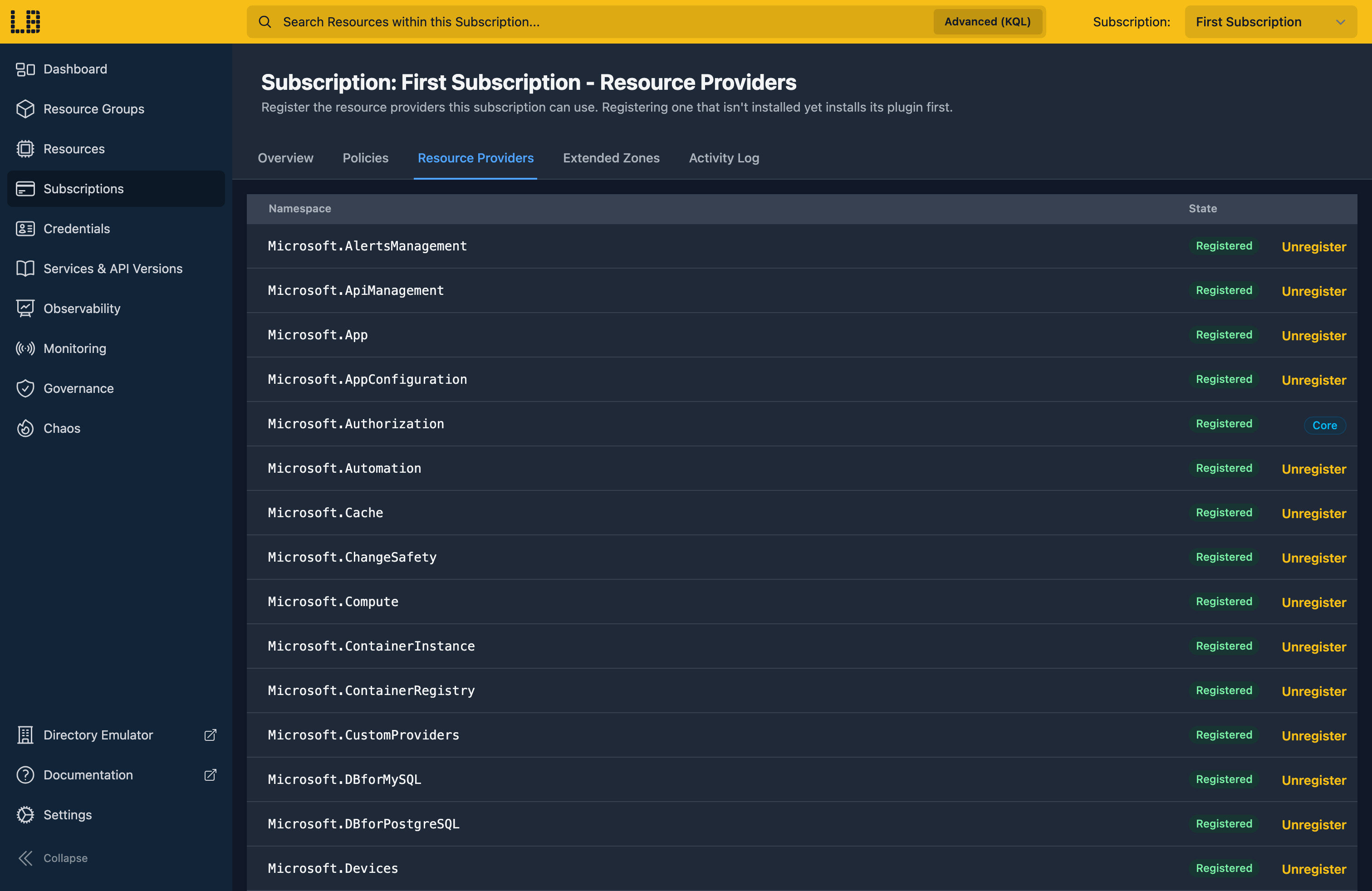The image size is (1372, 891).
Task: Click Microsoft.CustomProviders namespace text
Action: click(364, 735)
